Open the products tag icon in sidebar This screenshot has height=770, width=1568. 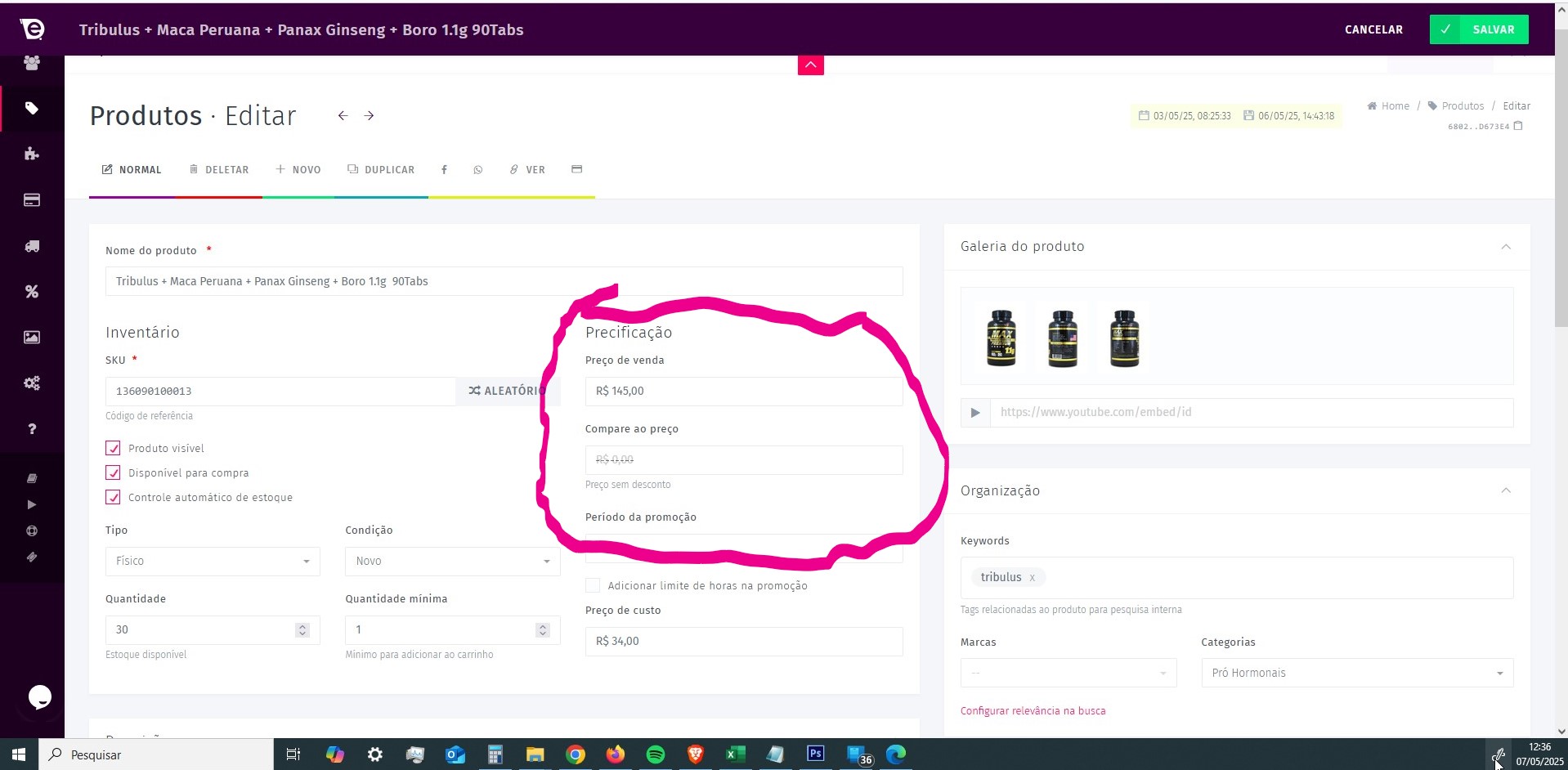32,108
